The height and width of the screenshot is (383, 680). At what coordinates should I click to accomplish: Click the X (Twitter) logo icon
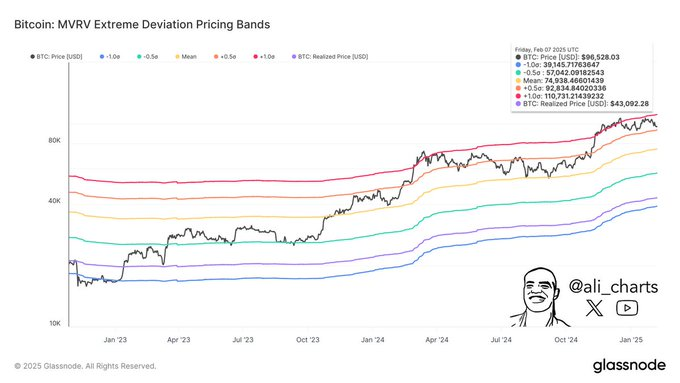pyautogui.click(x=594, y=308)
